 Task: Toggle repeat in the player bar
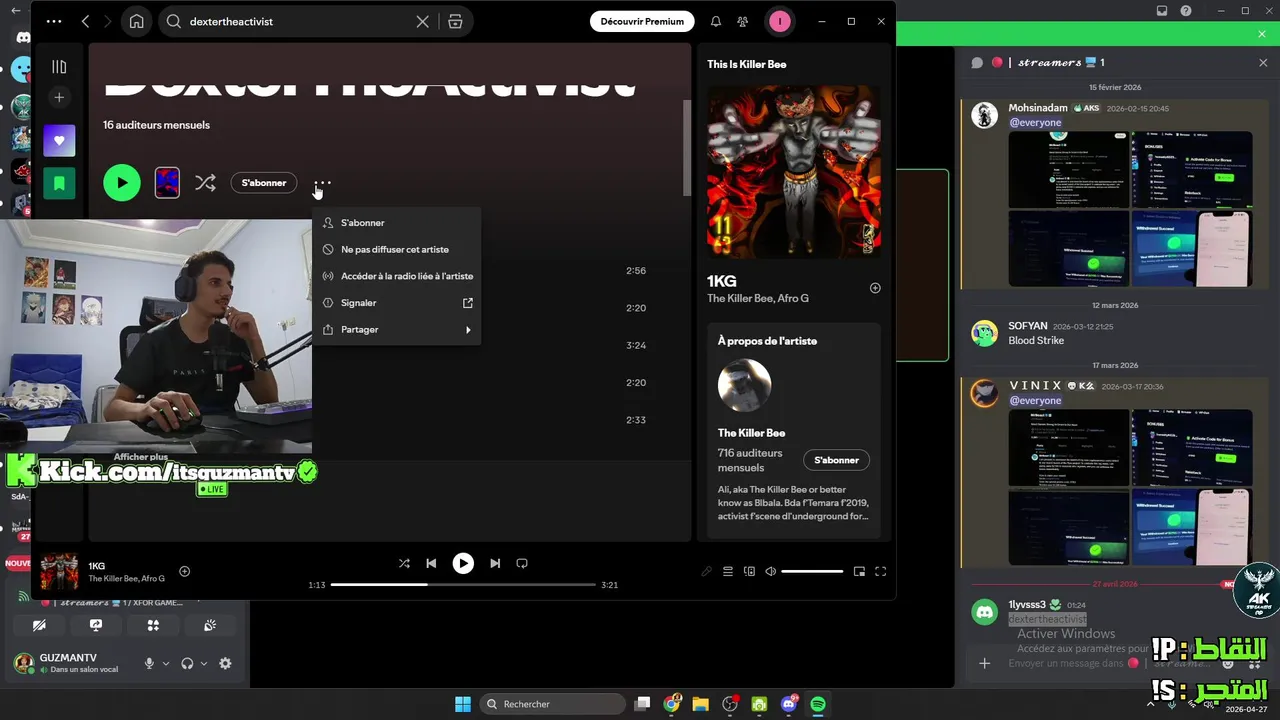522,563
